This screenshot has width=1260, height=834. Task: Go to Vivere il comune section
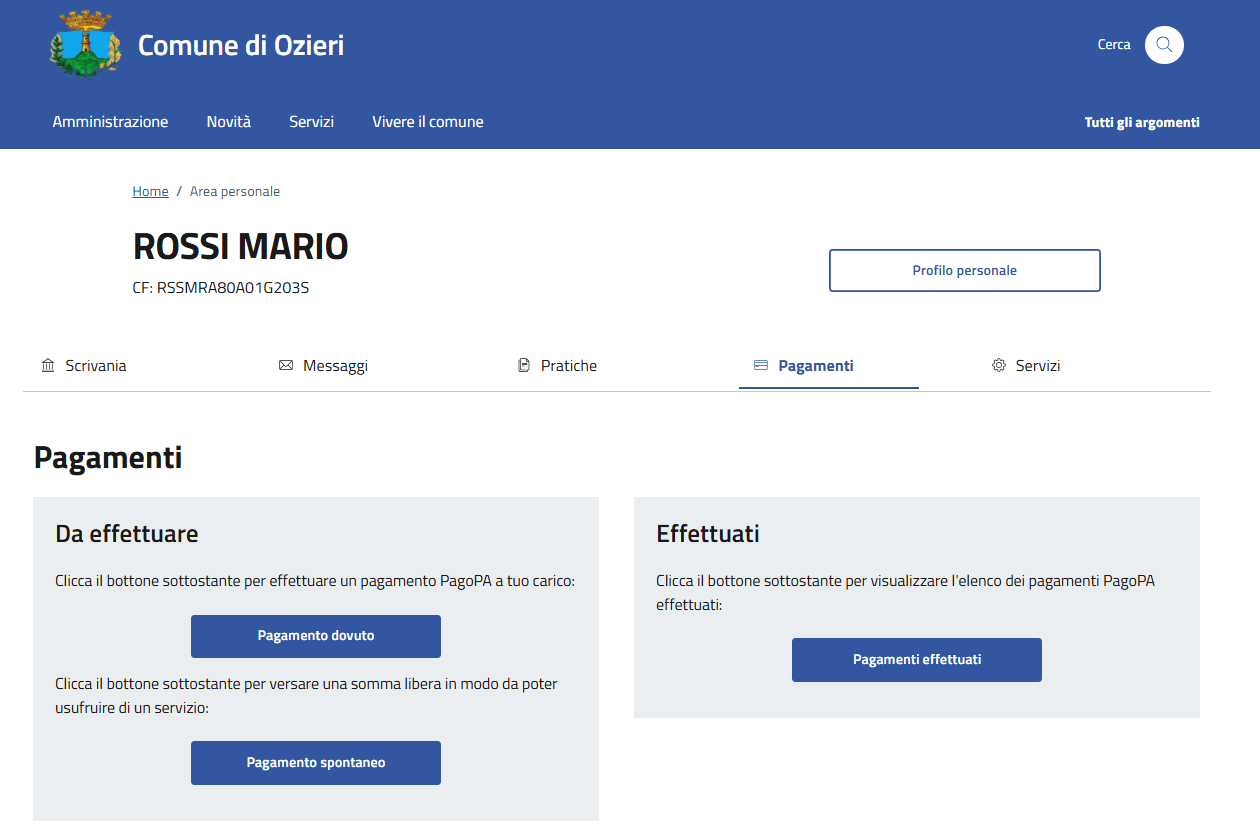(x=428, y=122)
